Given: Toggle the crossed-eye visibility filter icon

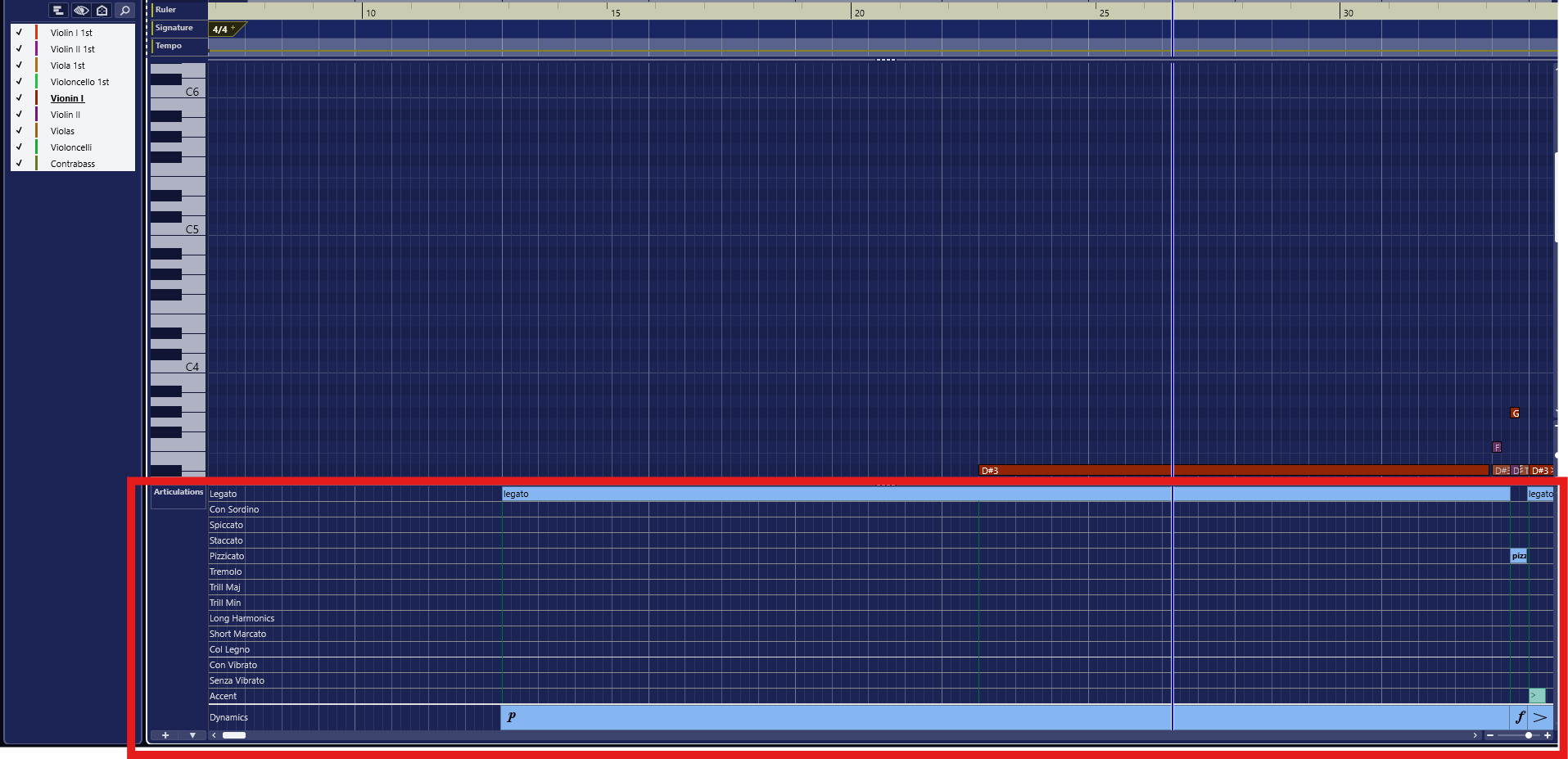Looking at the screenshot, I should coord(80,11).
